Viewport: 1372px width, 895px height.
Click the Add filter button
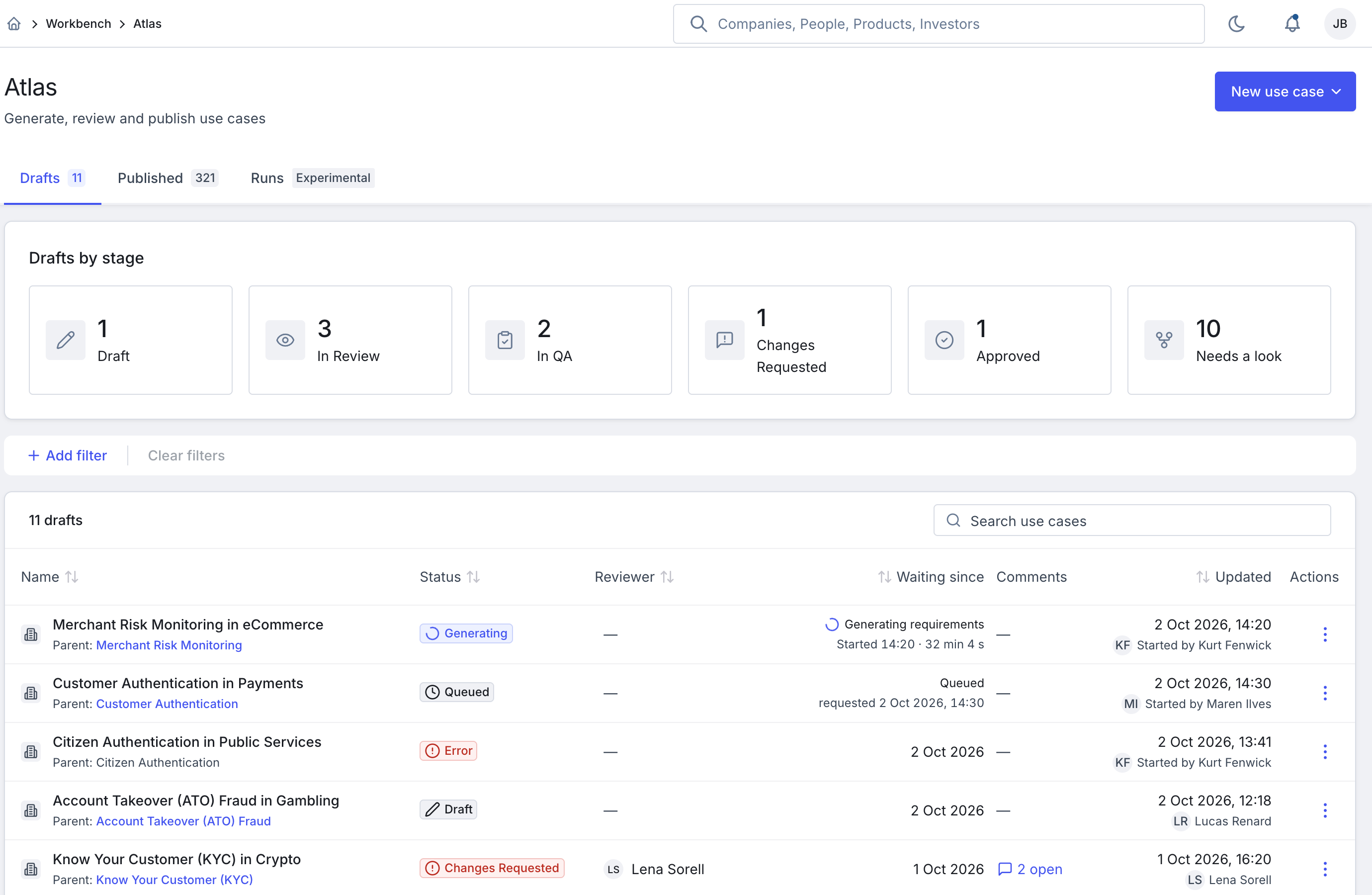(68, 455)
